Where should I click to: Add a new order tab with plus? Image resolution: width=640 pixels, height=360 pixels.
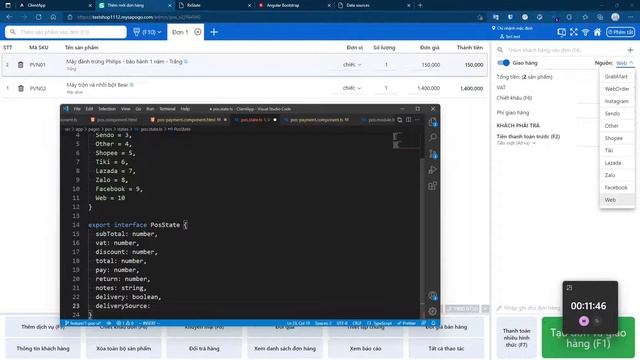click(214, 32)
